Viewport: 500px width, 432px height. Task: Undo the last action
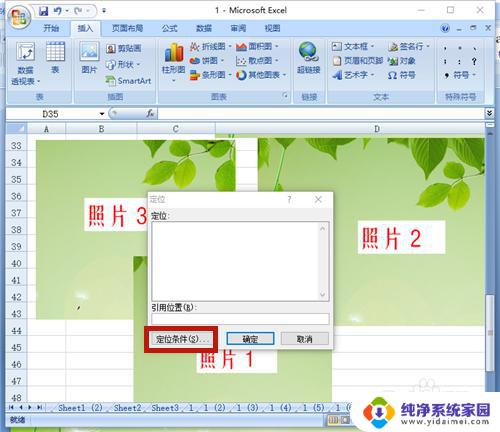tap(58, 11)
